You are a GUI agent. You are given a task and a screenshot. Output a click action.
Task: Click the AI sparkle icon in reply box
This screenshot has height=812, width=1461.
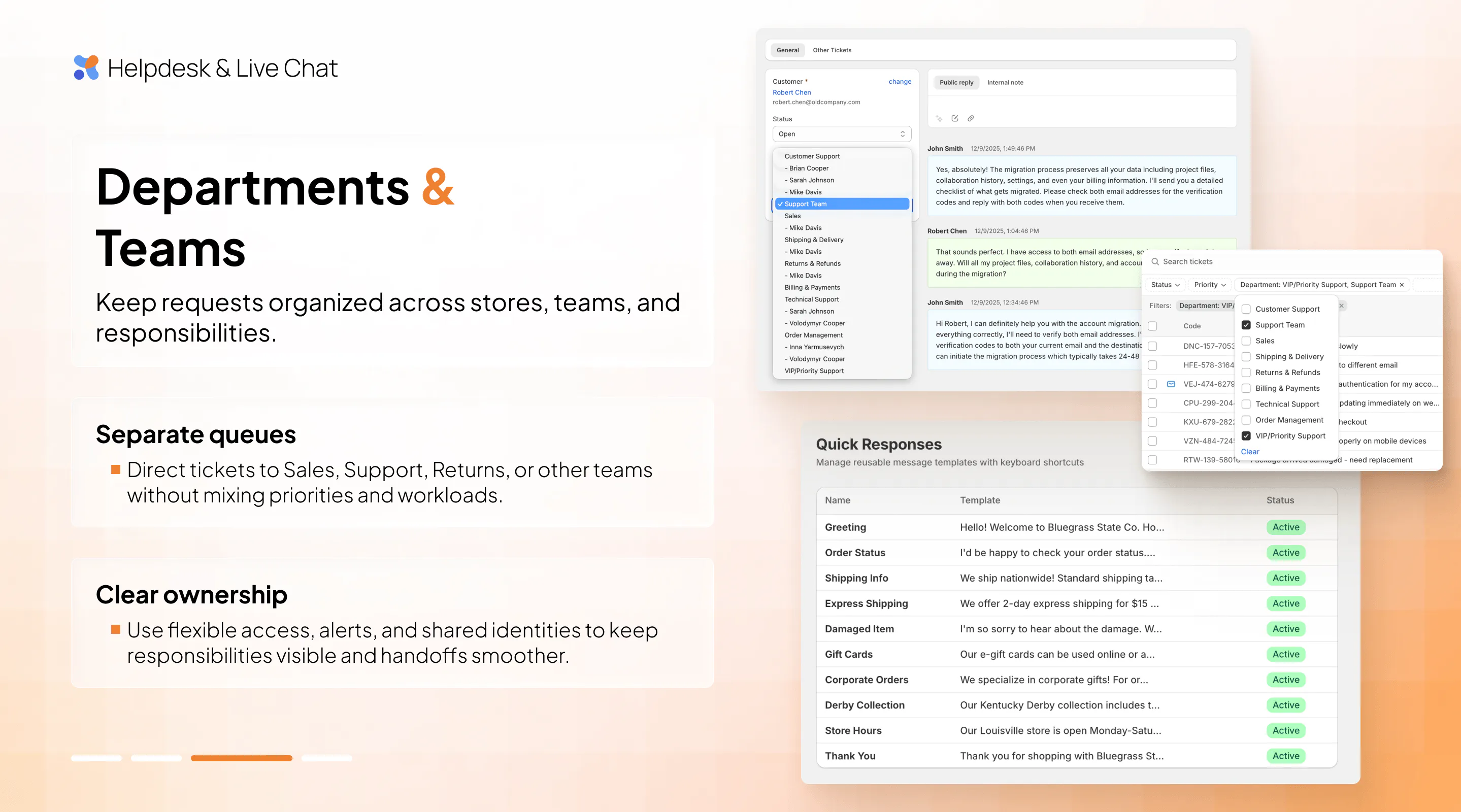coord(939,119)
